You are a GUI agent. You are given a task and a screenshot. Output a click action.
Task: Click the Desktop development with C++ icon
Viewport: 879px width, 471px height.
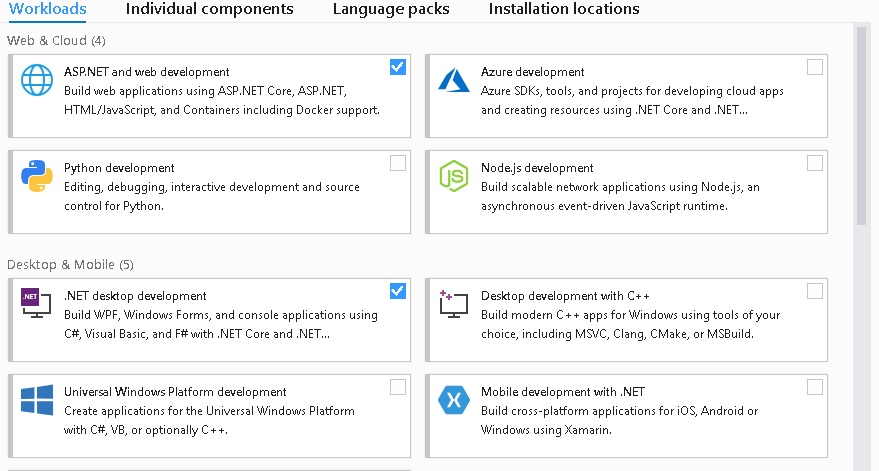click(454, 304)
